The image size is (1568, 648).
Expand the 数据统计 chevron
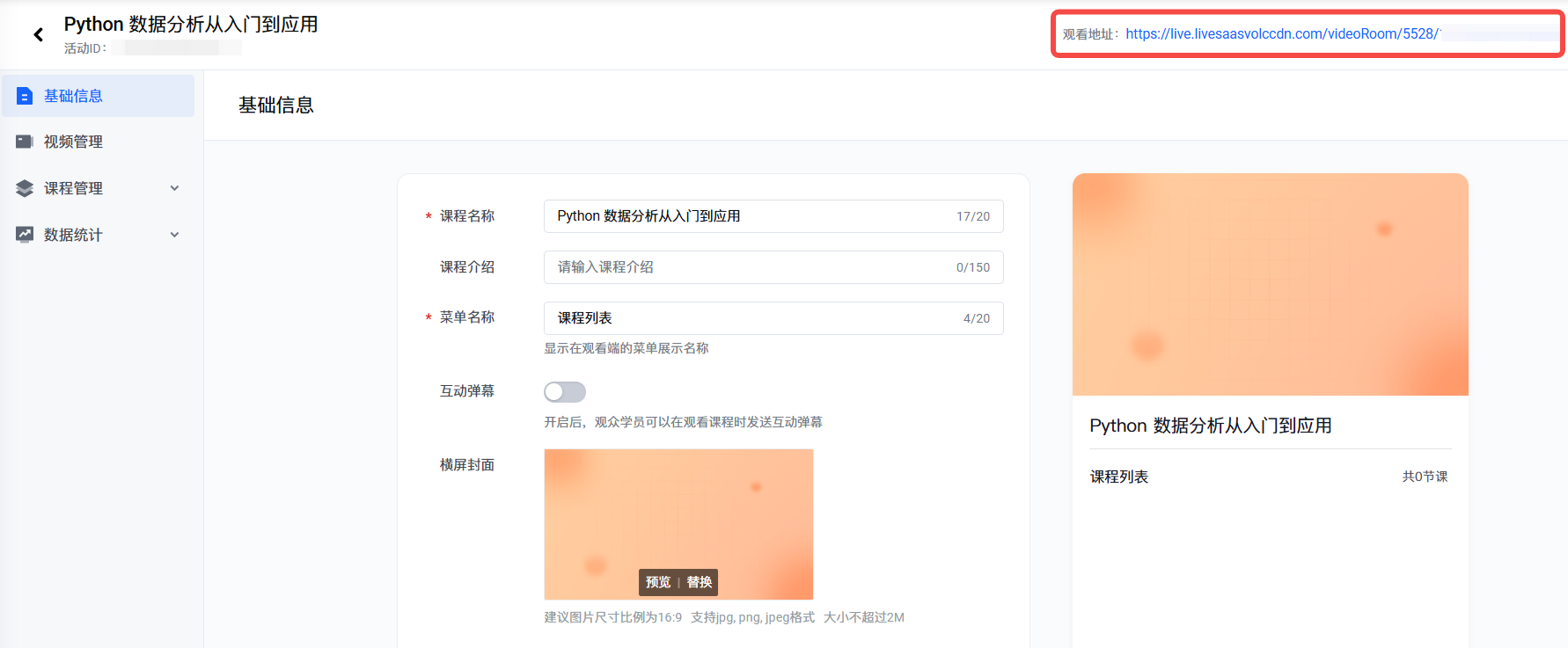(174, 235)
